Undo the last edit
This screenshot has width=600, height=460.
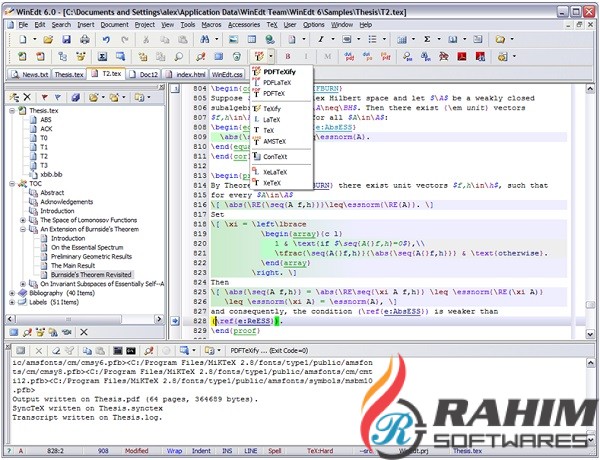tap(106, 39)
